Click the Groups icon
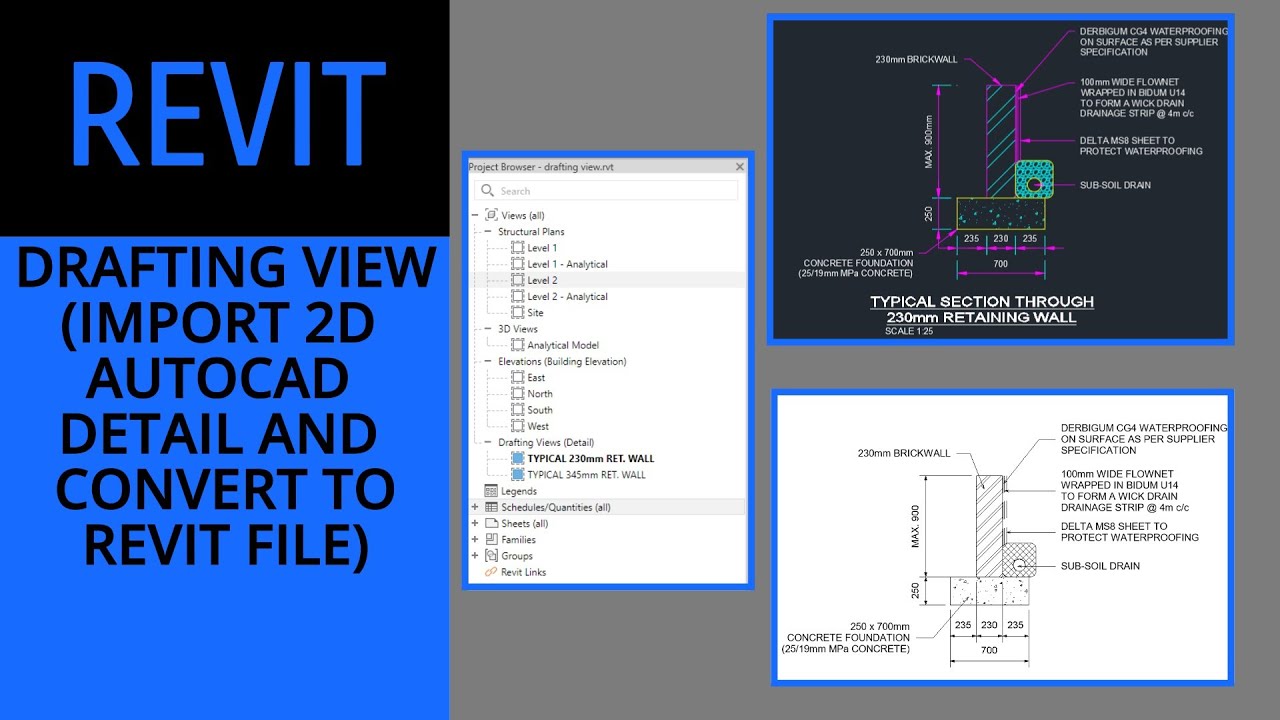Viewport: 1280px width, 720px height. pos(491,556)
